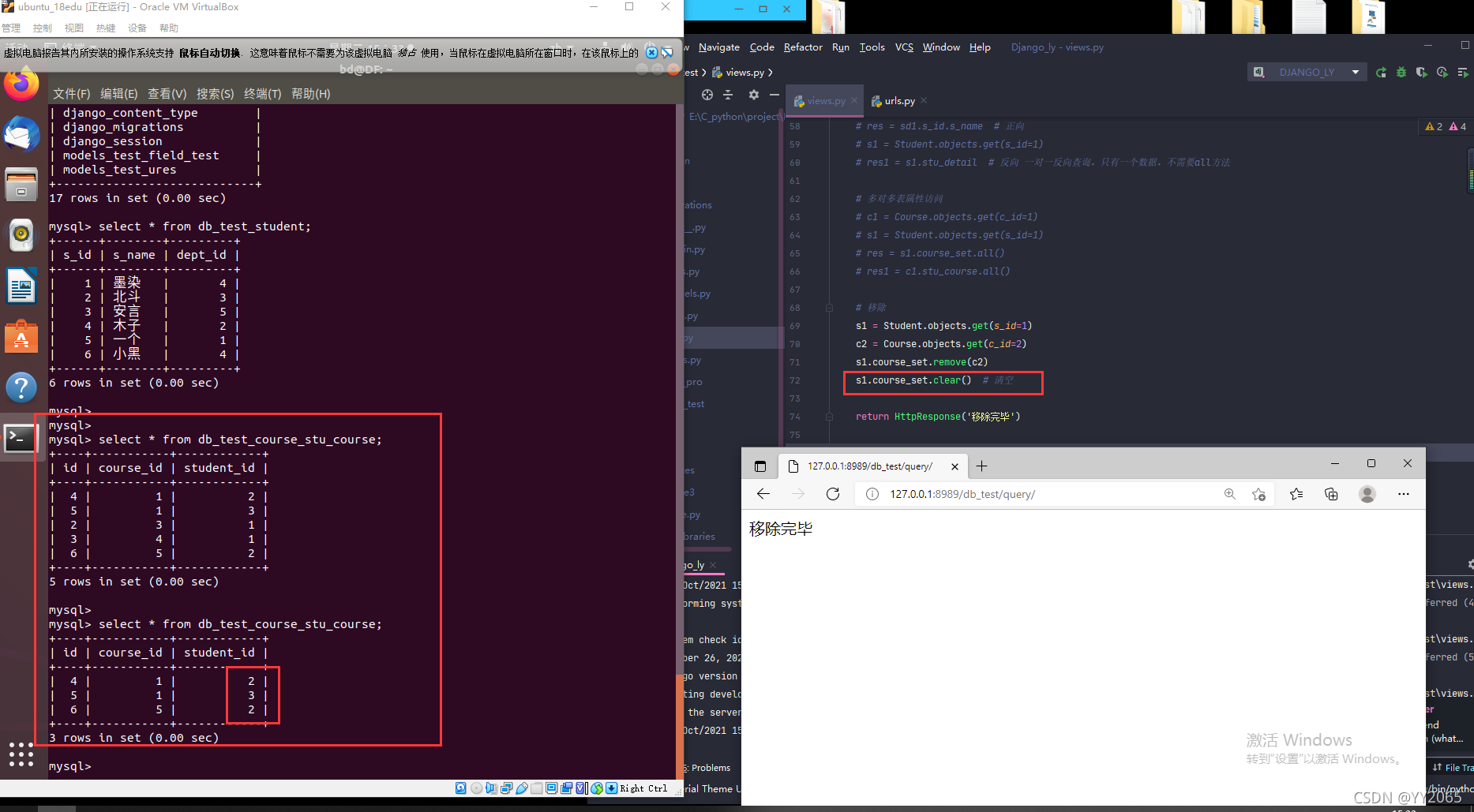This screenshot has width=1474, height=812.
Task: Open browser settings and more menu
Action: (x=1403, y=494)
